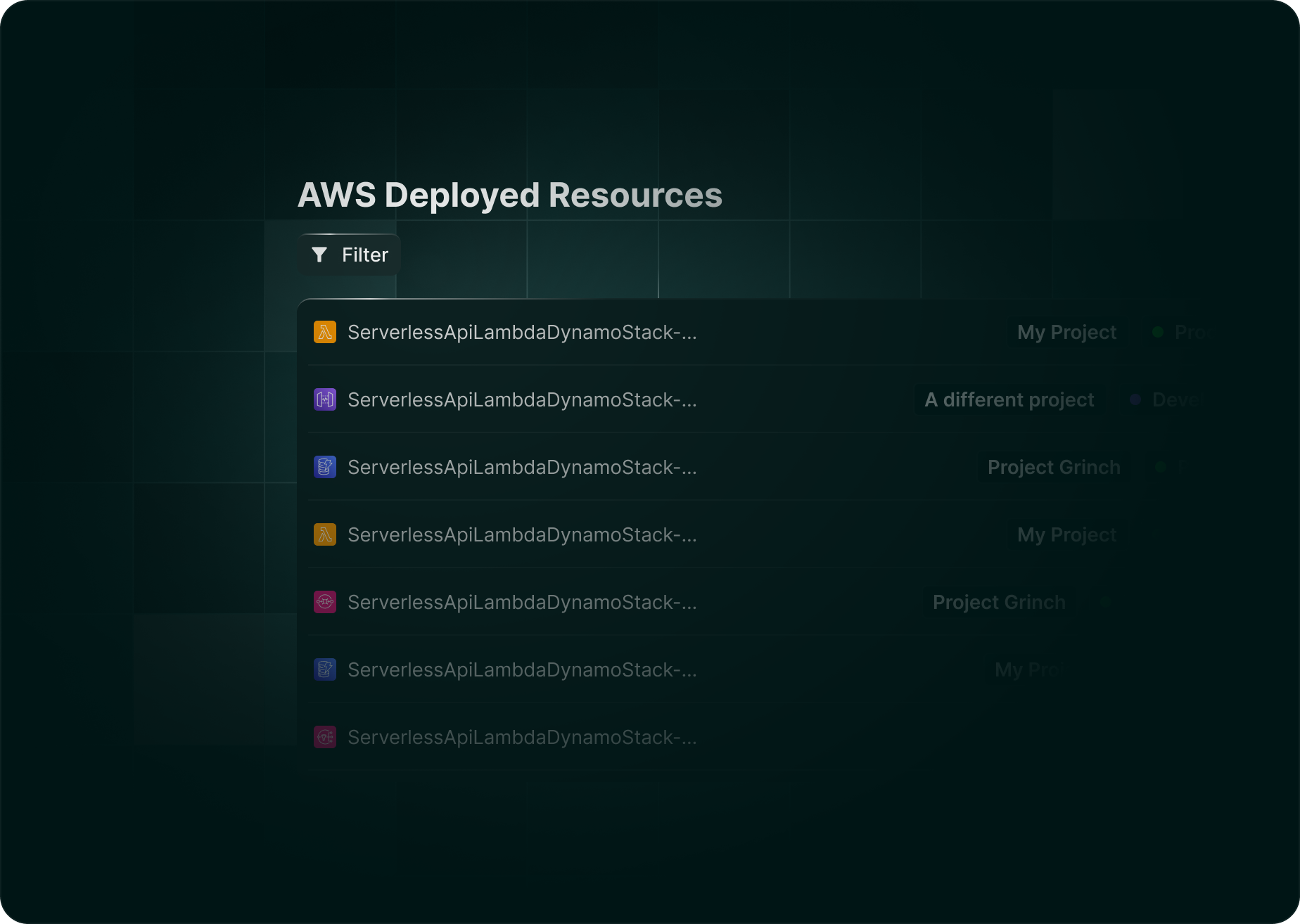1300x924 pixels.
Task: Click the purple API Gateway icon
Action: (325, 399)
